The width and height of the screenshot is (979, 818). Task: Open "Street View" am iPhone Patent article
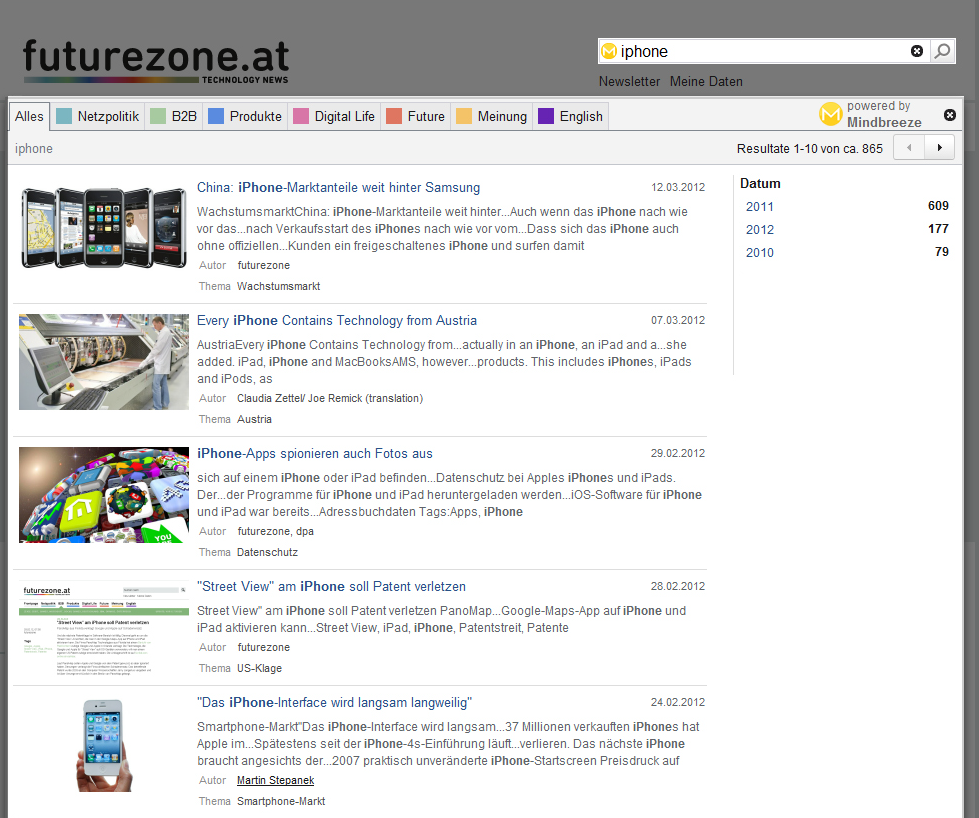click(x=332, y=586)
